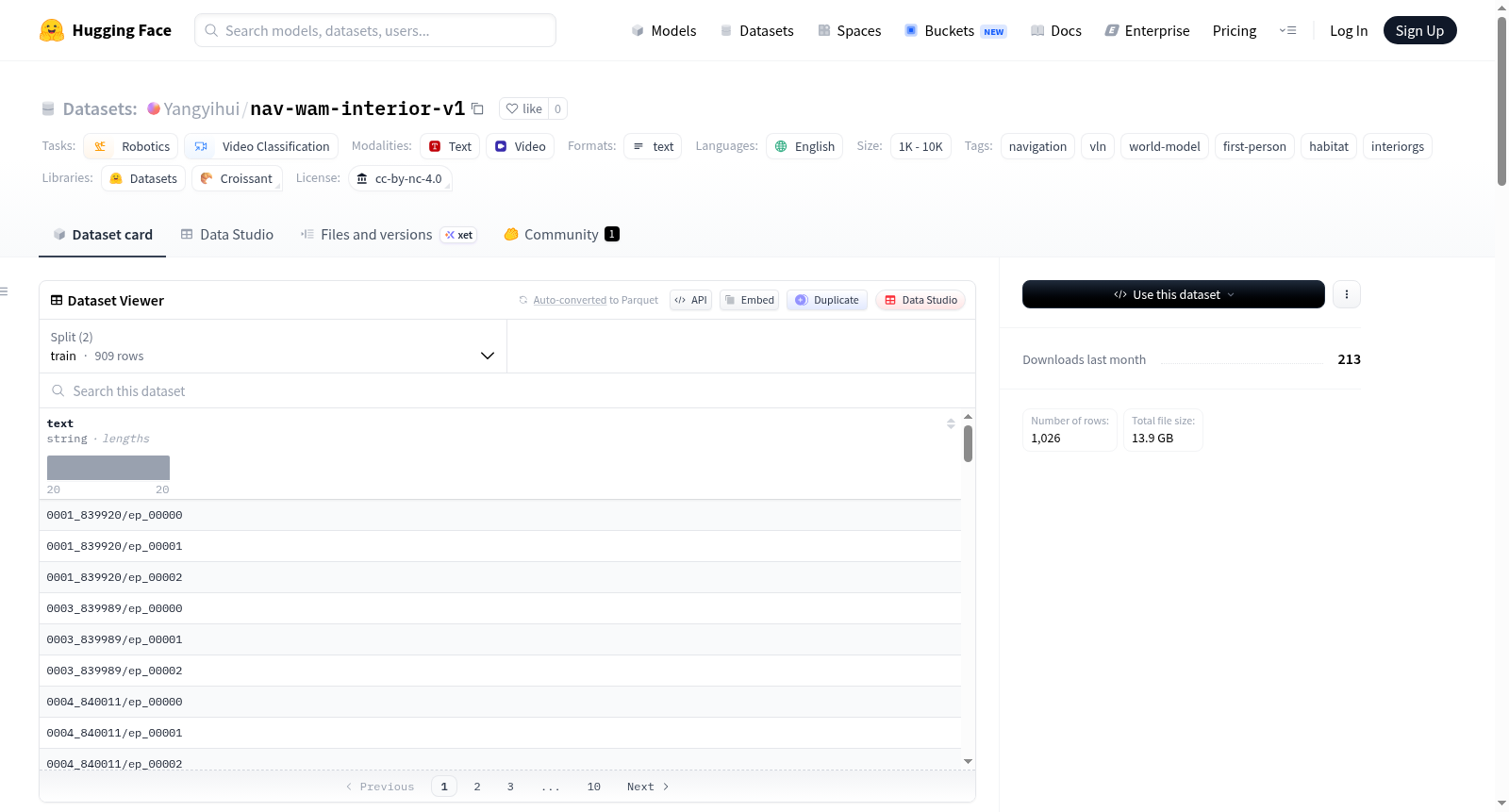Expand the Split train dropdown
Screen dimensions: 1509x812
[x=273, y=346]
